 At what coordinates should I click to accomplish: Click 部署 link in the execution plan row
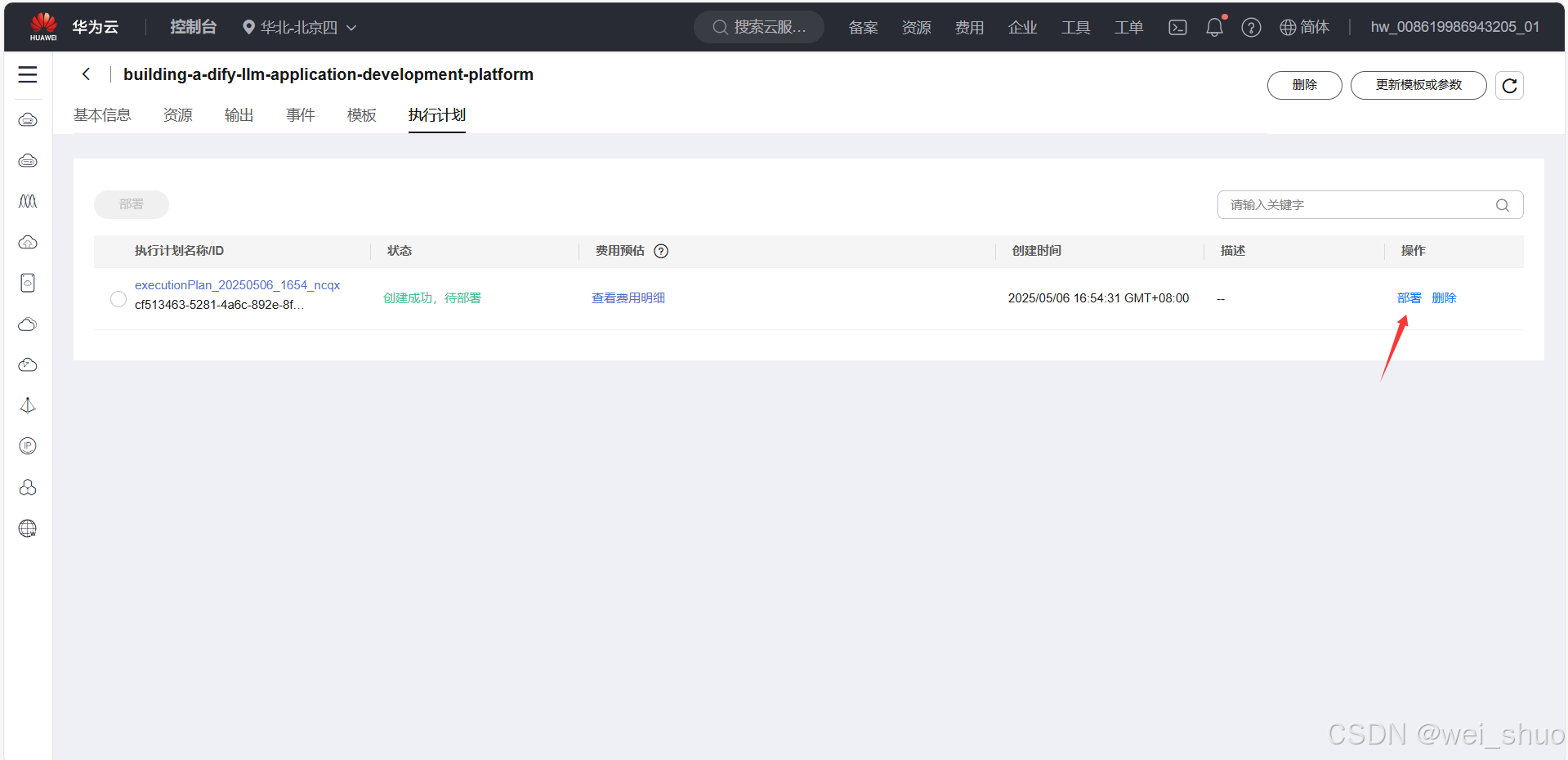tap(1409, 298)
